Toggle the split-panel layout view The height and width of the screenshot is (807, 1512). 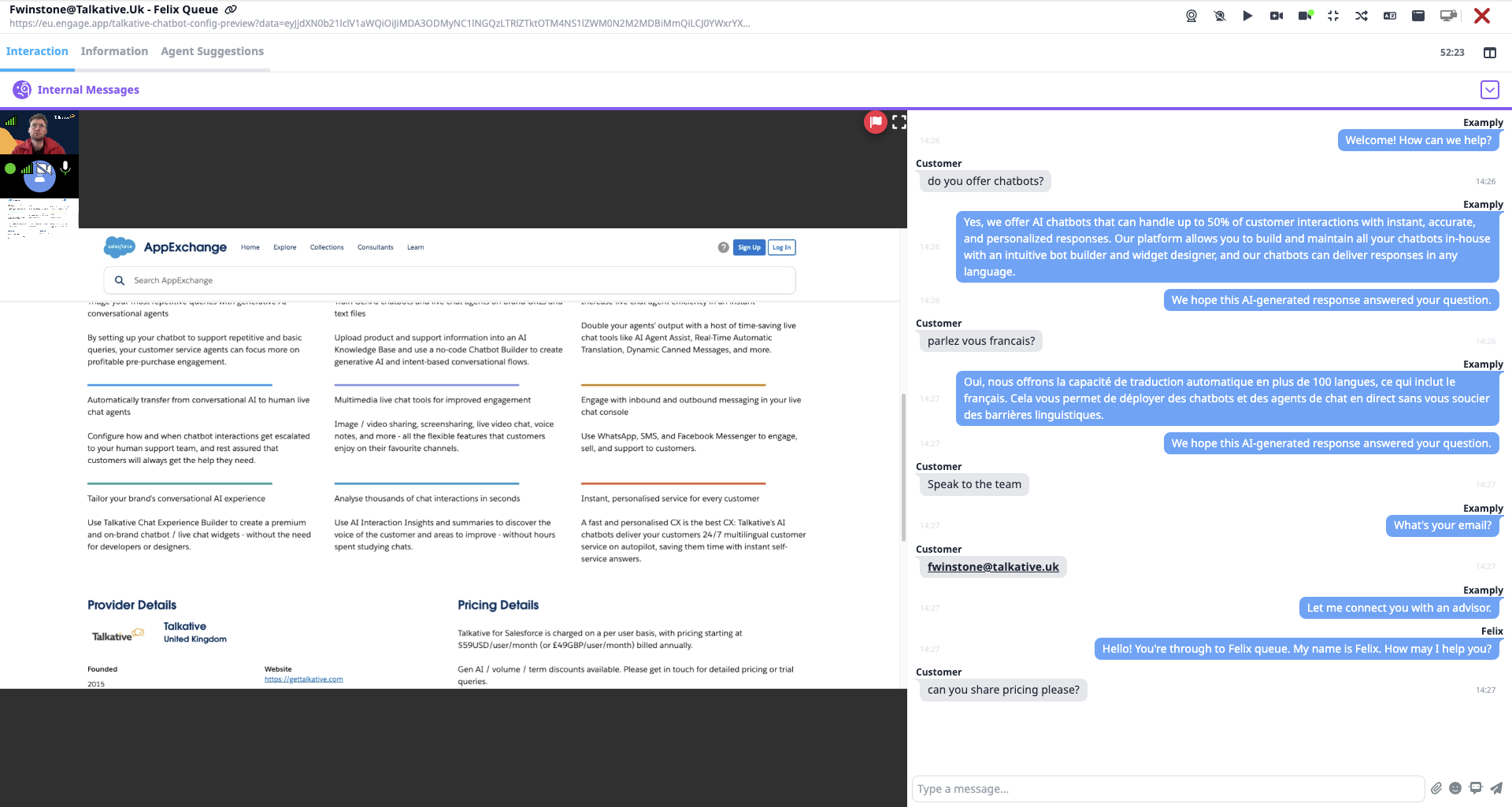1490,53
